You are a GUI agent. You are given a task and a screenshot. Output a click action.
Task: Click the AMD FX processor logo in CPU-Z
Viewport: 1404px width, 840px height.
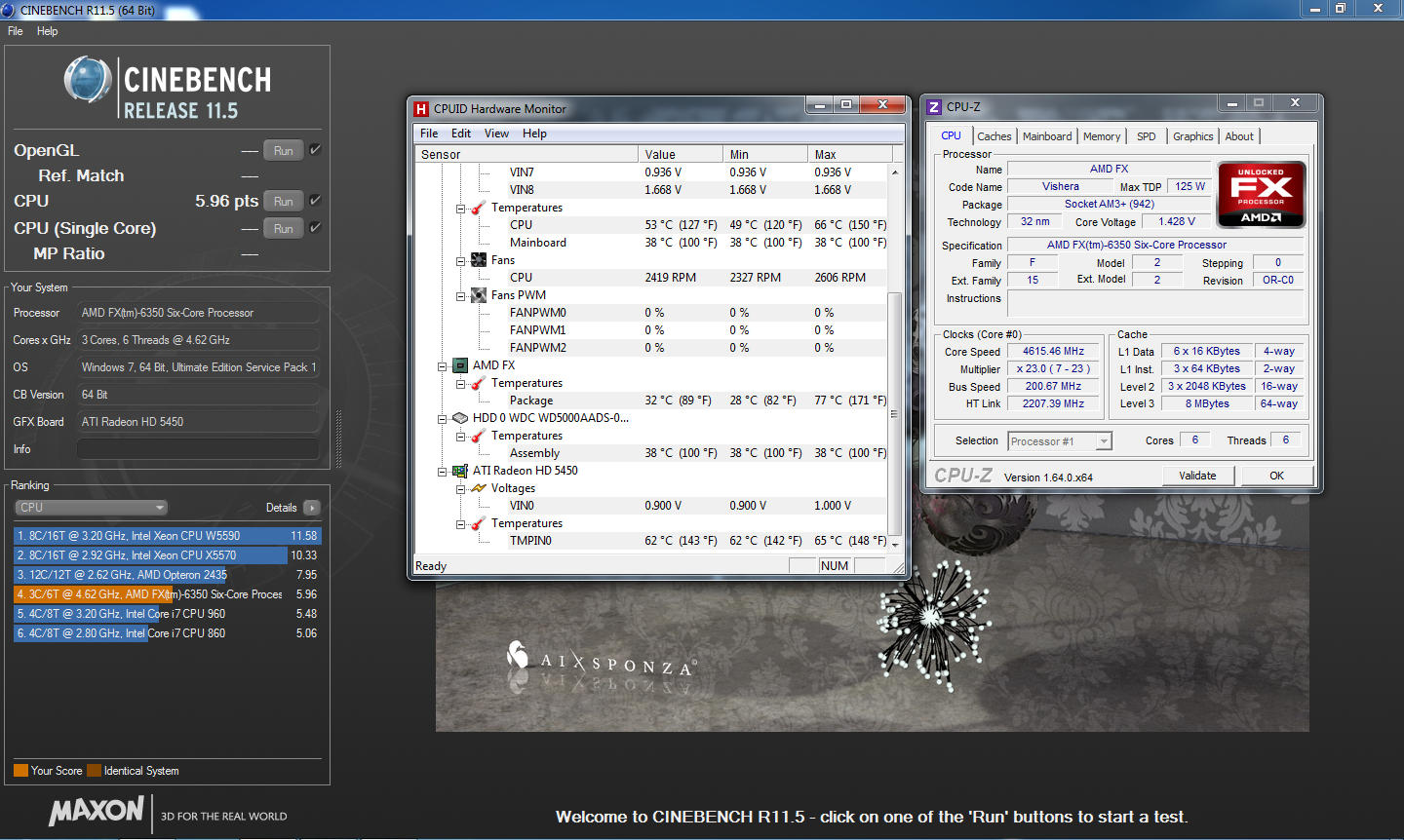click(1261, 195)
